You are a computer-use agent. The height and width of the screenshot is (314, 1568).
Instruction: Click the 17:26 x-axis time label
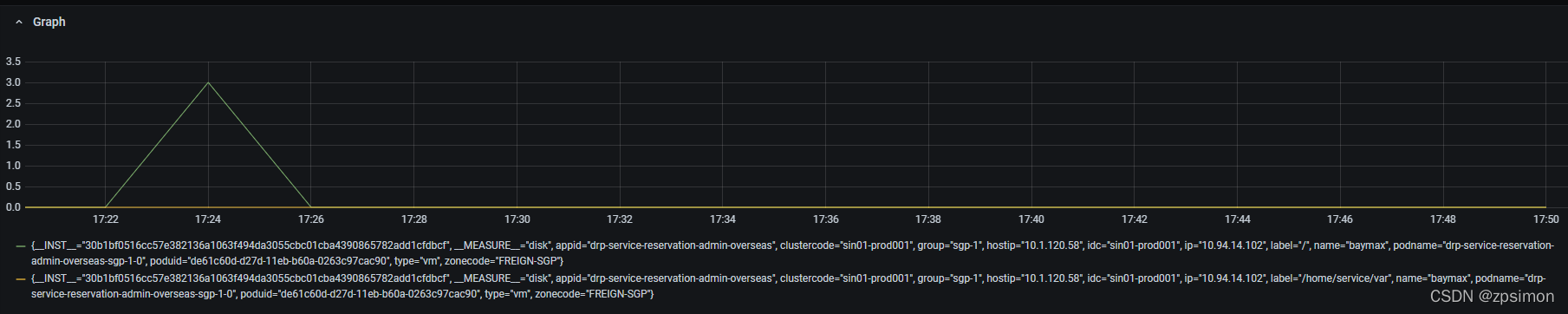click(x=311, y=219)
